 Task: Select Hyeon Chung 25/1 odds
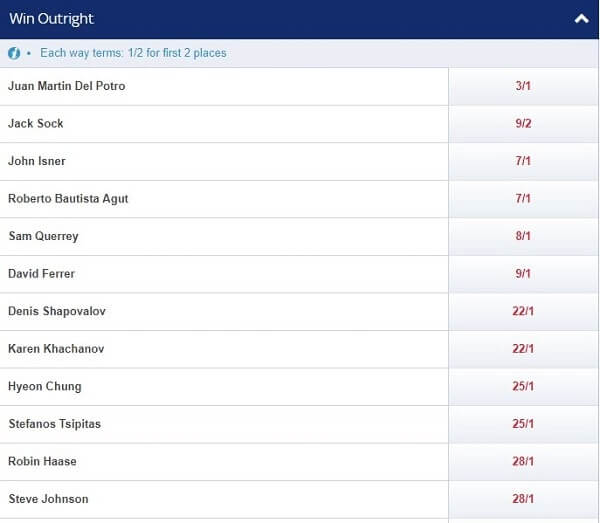point(523,386)
